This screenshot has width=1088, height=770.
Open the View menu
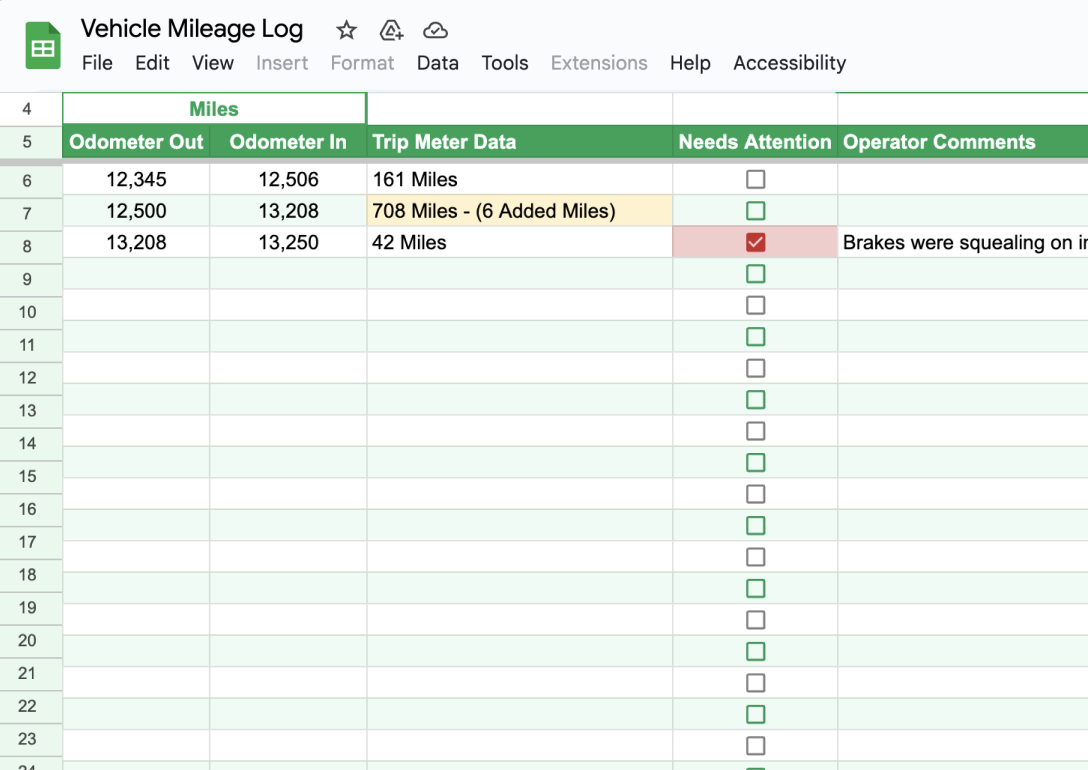coord(213,63)
